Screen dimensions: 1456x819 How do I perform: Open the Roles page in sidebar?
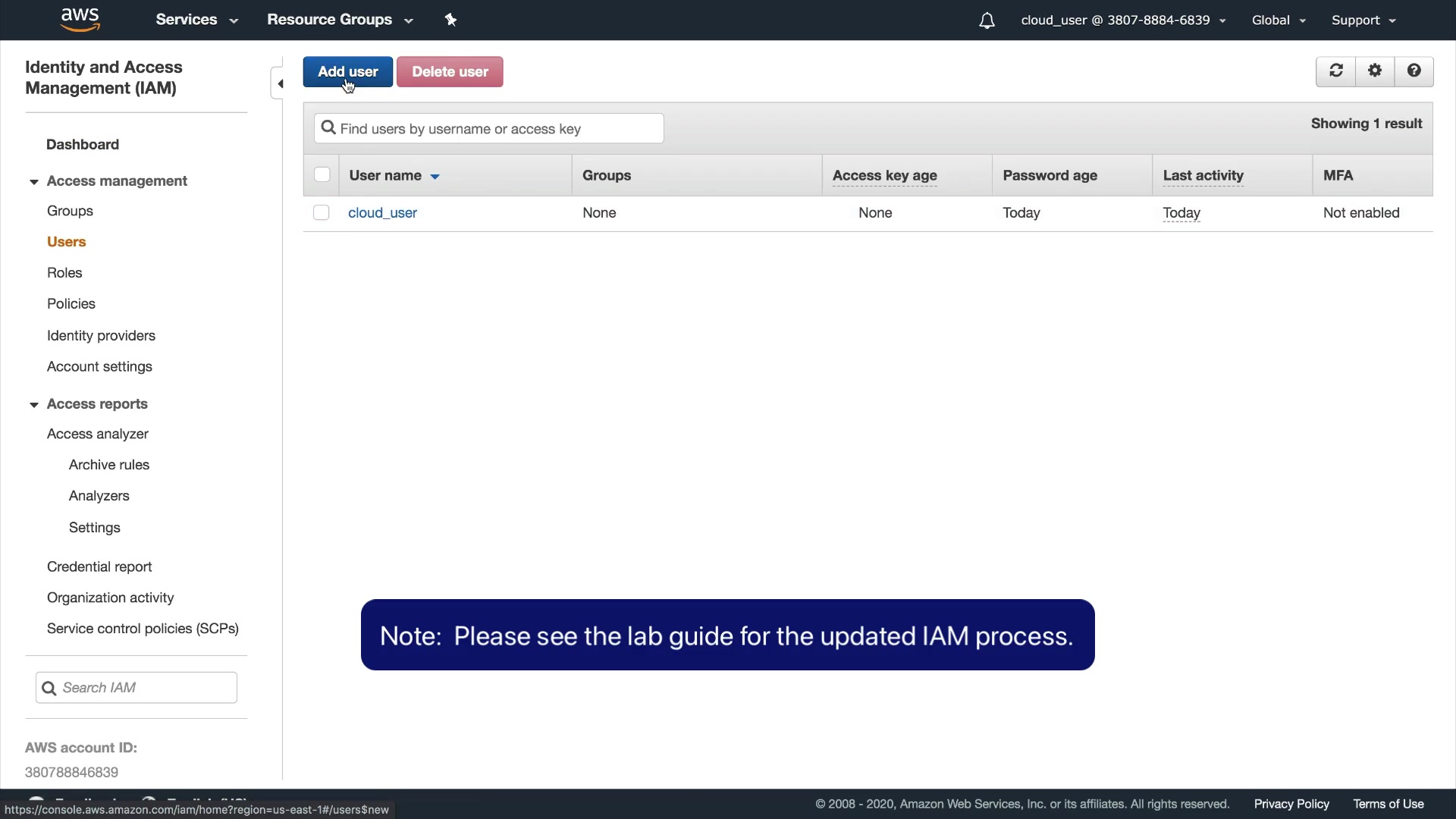pyautogui.click(x=64, y=273)
